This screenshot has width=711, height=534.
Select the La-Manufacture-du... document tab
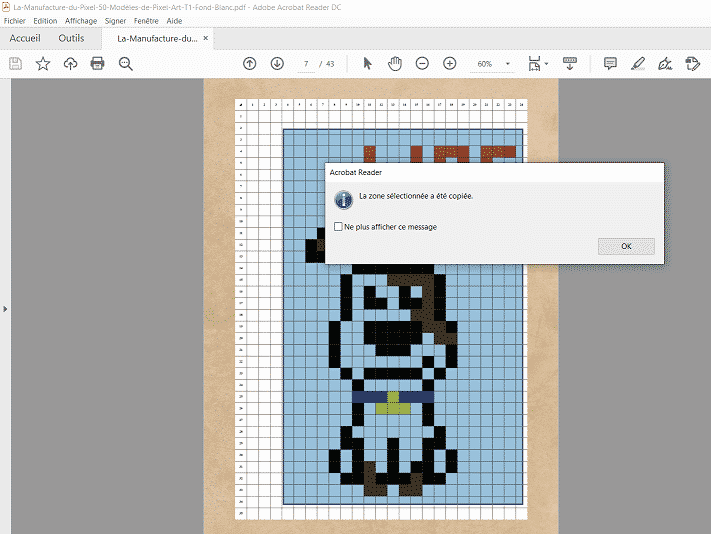(157, 39)
